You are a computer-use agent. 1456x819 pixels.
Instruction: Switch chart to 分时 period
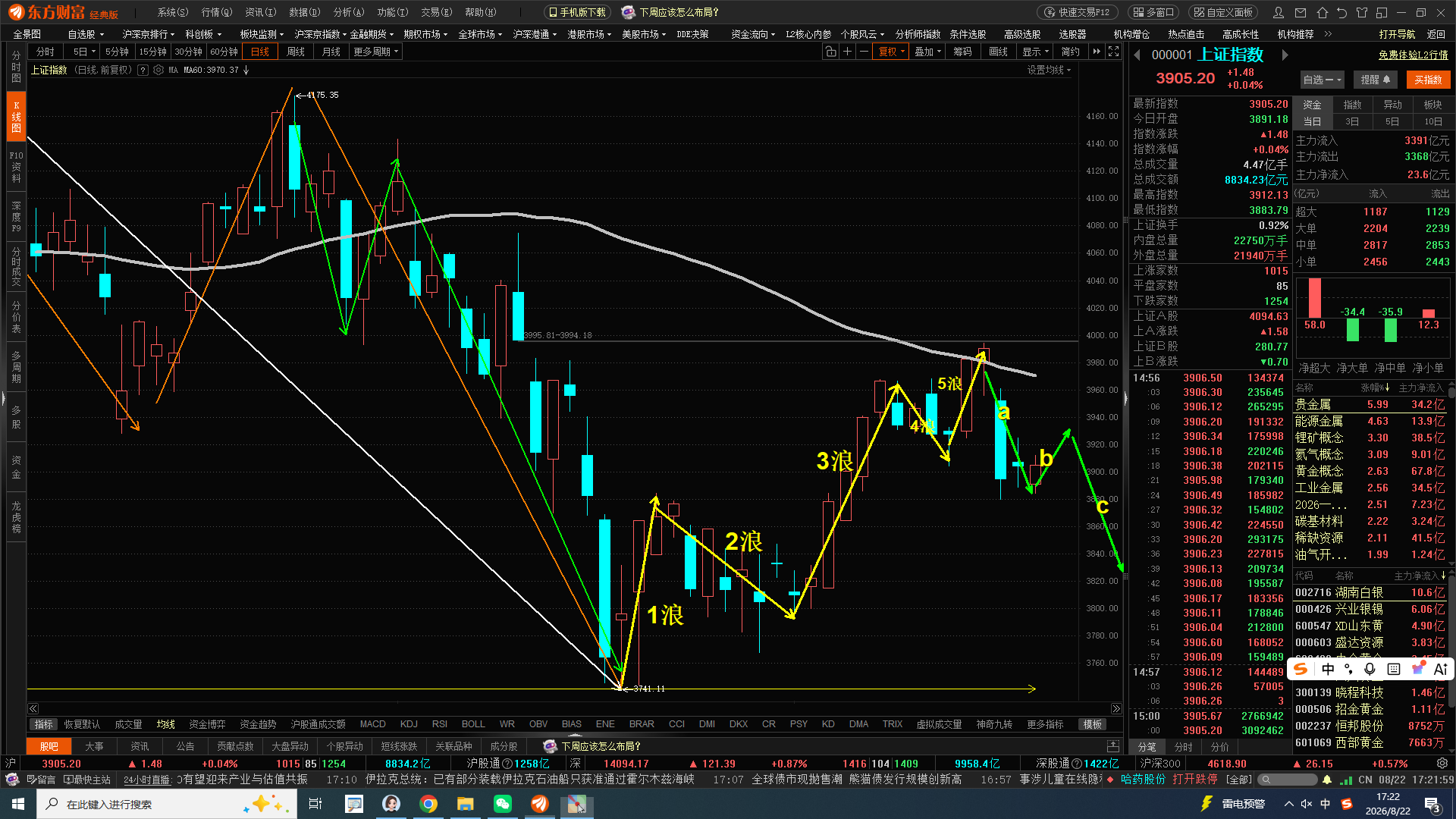45,52
